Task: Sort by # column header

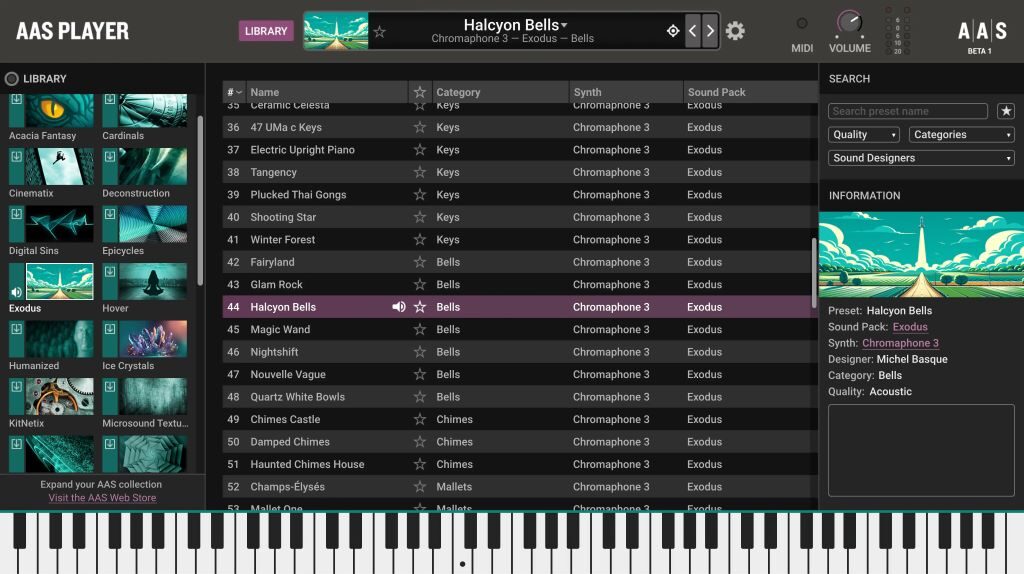Action: (x=234, y=92)
